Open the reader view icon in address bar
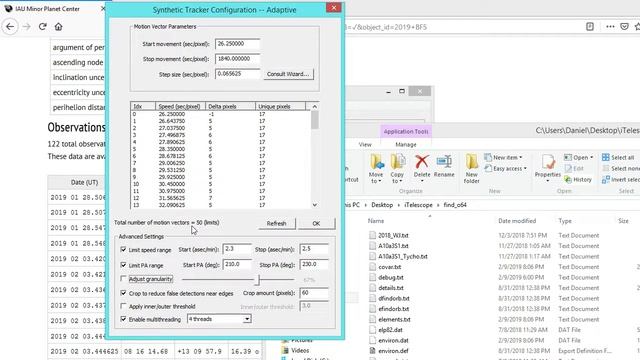The image size is (640, 360). click(590, 27)
